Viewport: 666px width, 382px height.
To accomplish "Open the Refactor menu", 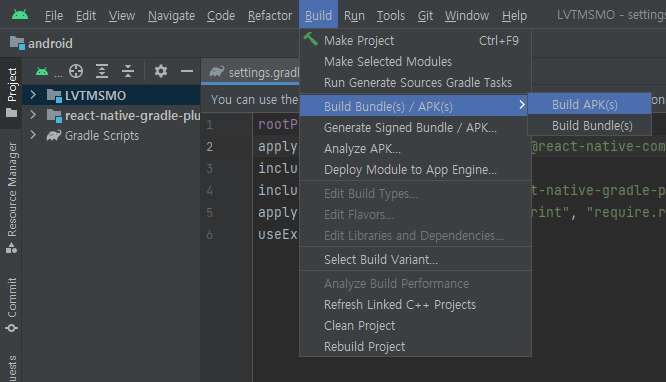I will pos(270,16).
